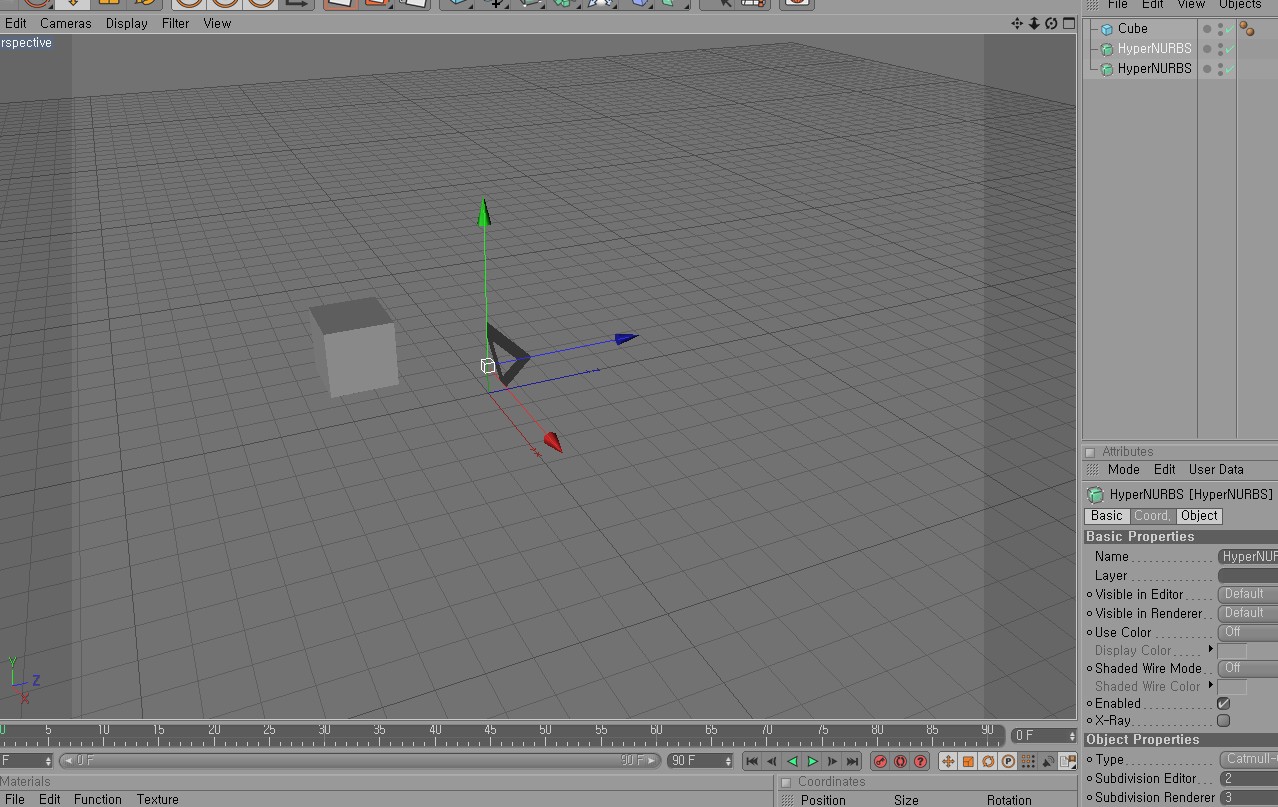Toggle autokeying icon

pos(900,761)
